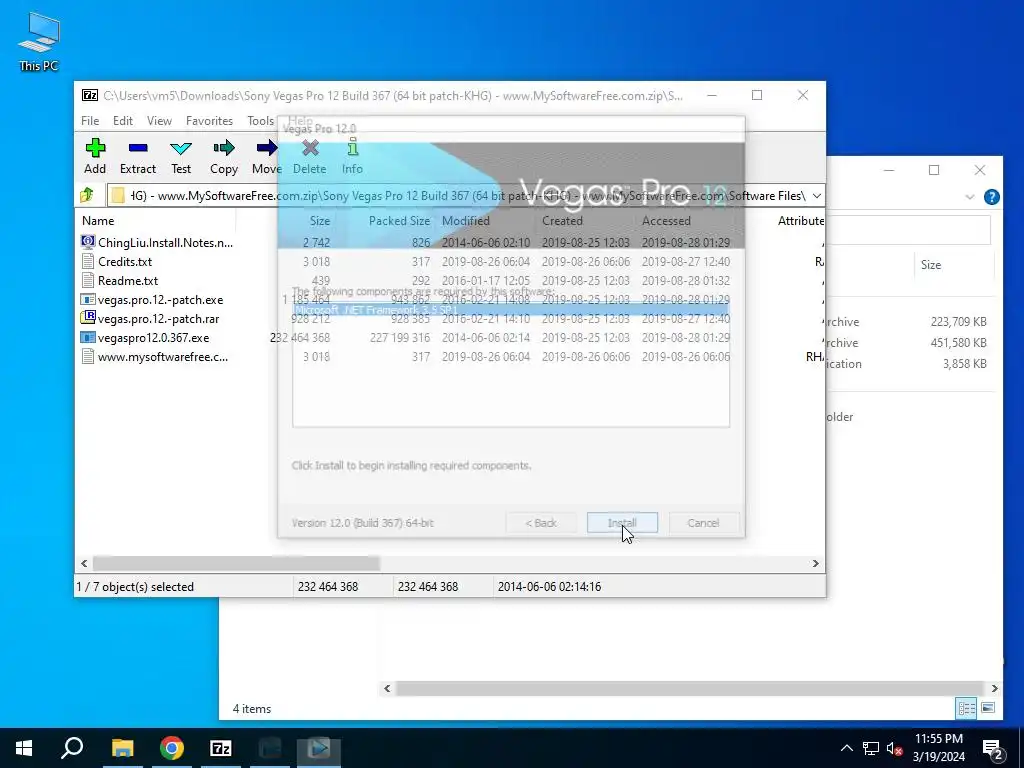Viewport: 1024px width, 768px height.
Task: Click the 223,709 KB size entry in Explorer
Action: click(958, 321)
